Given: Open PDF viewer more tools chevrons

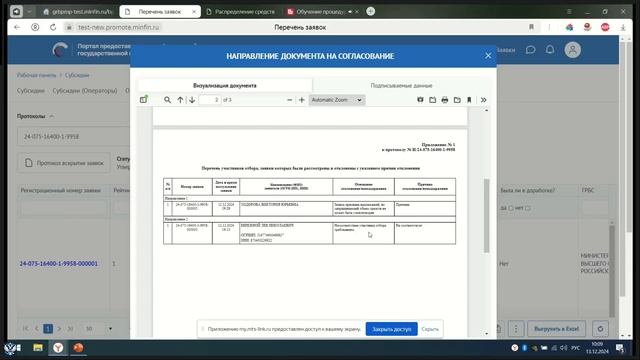Looking at the screenshot, I should click(x=483, y=100).
